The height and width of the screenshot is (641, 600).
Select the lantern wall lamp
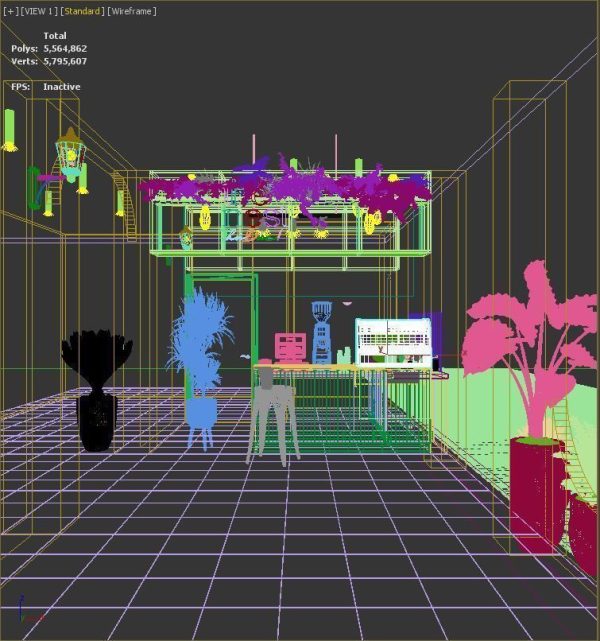tap(71, 155)
